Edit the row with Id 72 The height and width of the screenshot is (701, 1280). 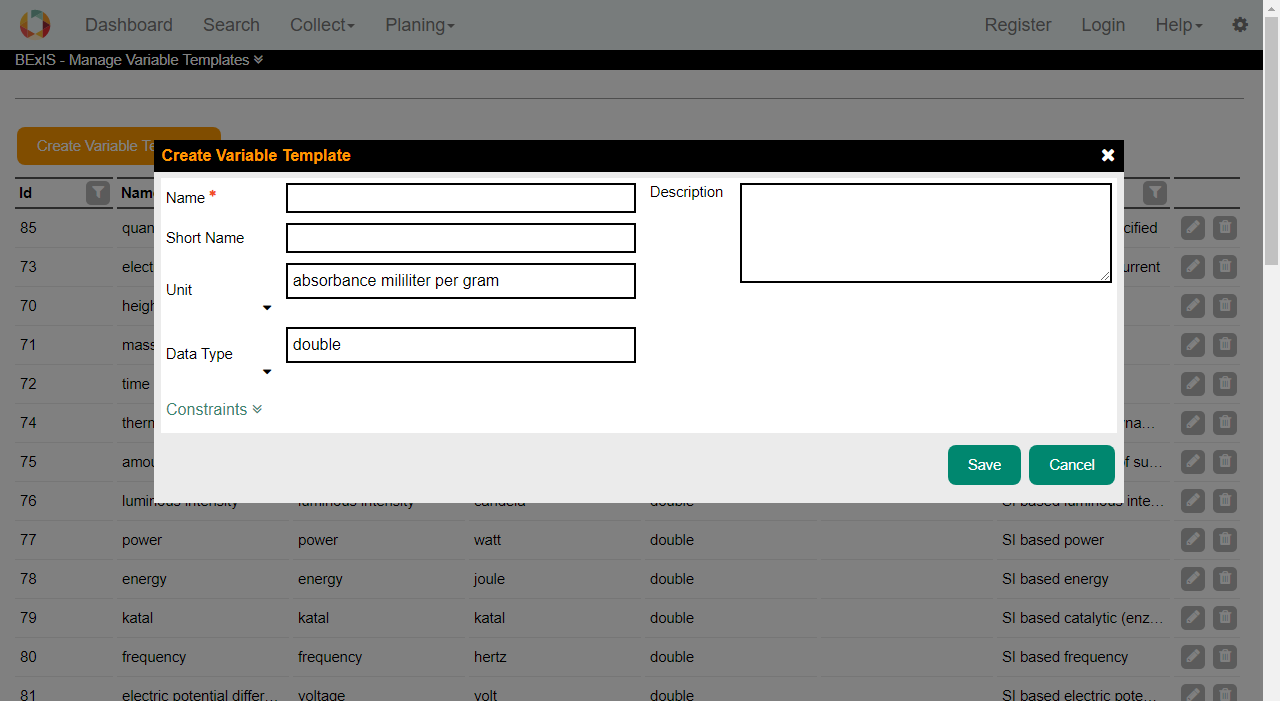click(1192, 384)
